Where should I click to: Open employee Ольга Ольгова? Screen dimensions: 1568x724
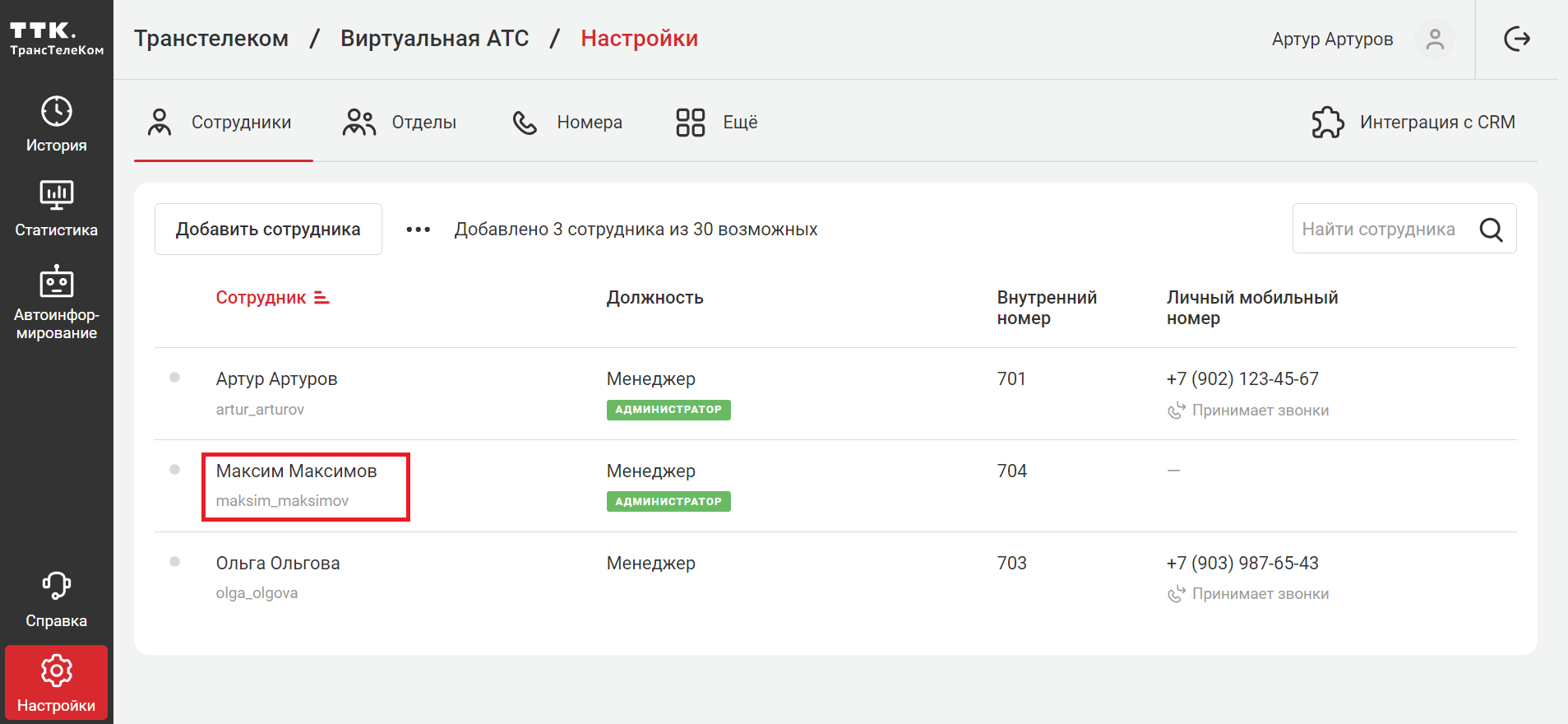point(278,564)
